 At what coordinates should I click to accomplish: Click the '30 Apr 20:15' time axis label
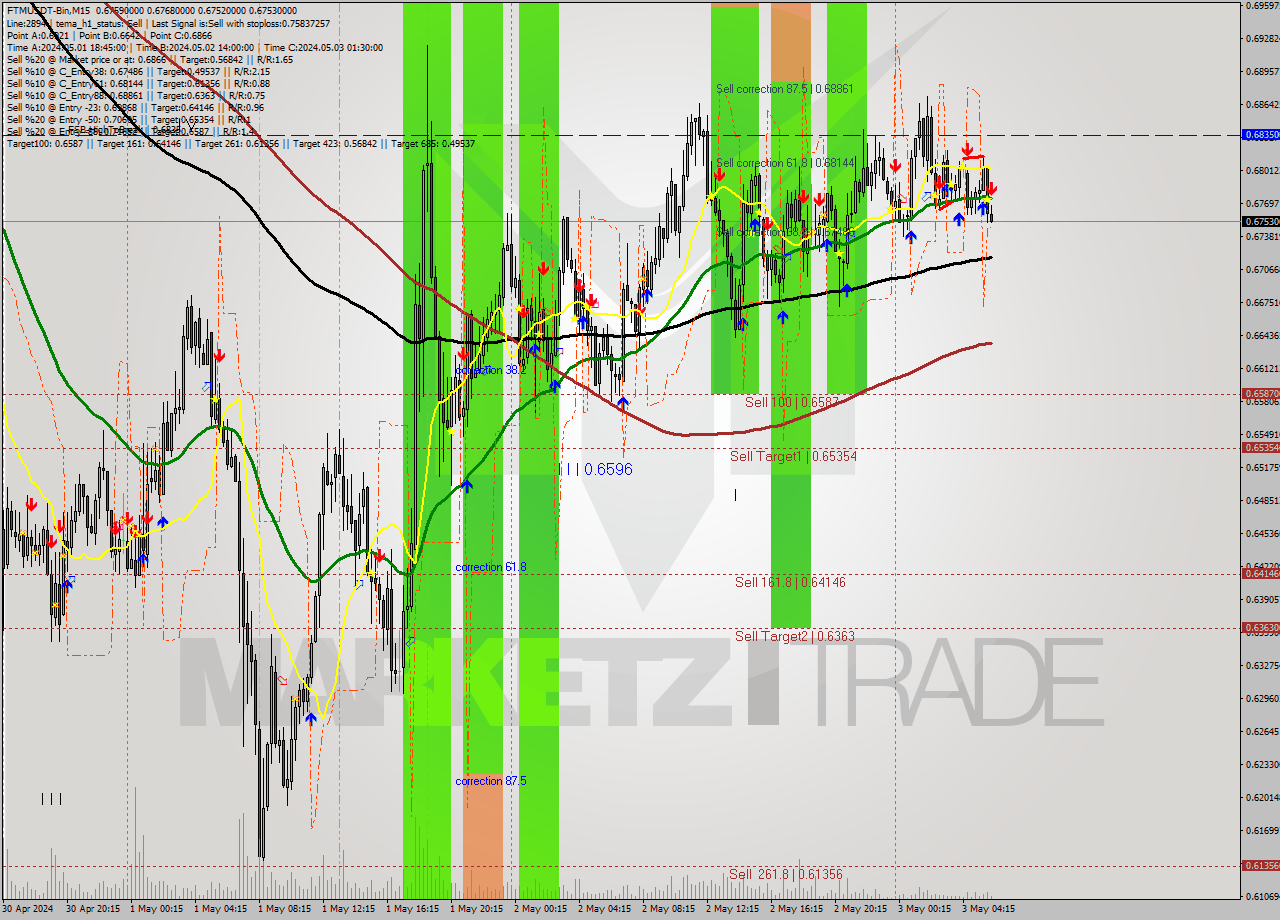pos(93,909)
